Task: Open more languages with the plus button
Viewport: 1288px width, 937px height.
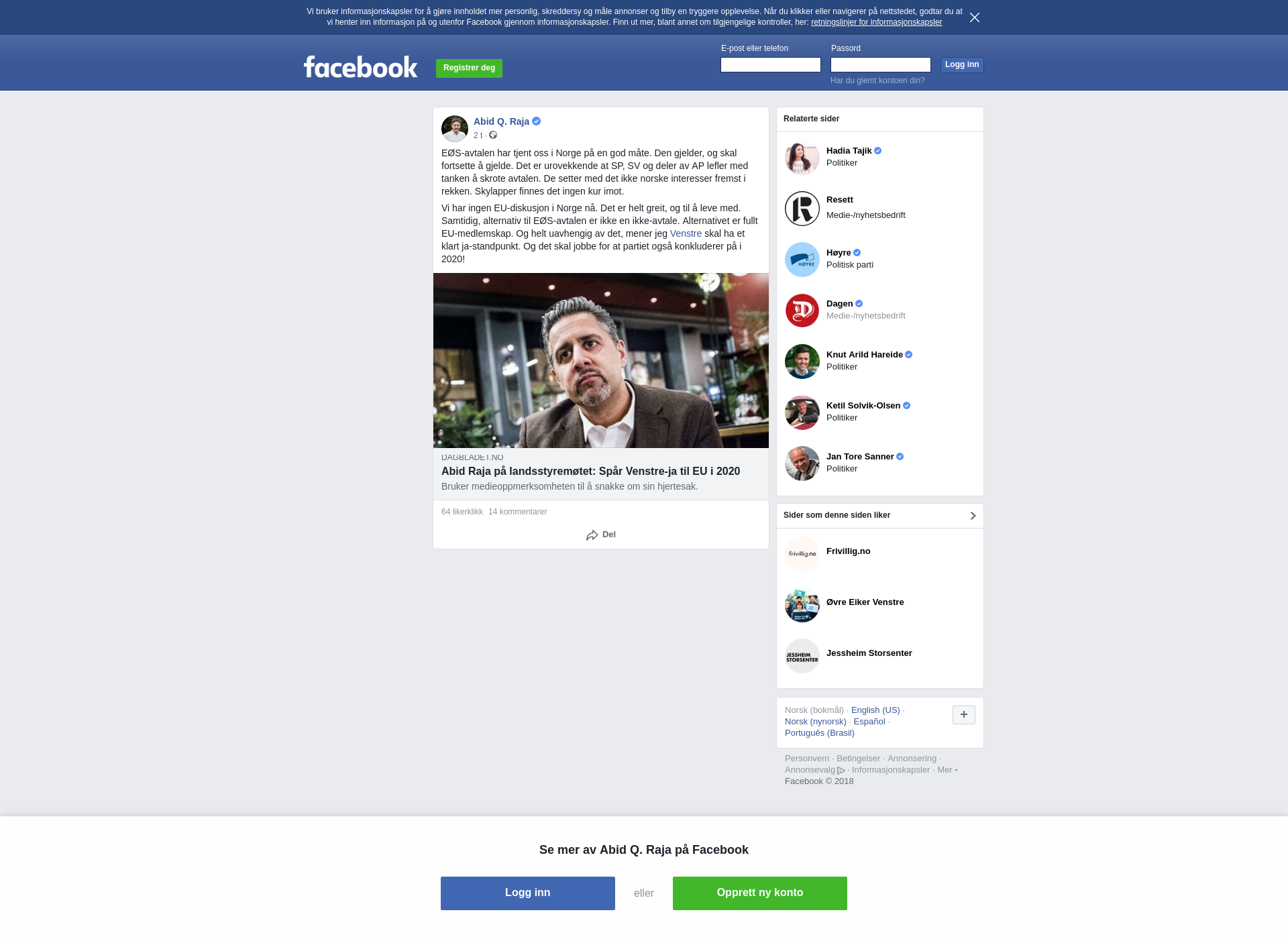Action: [x=964, y=715]
